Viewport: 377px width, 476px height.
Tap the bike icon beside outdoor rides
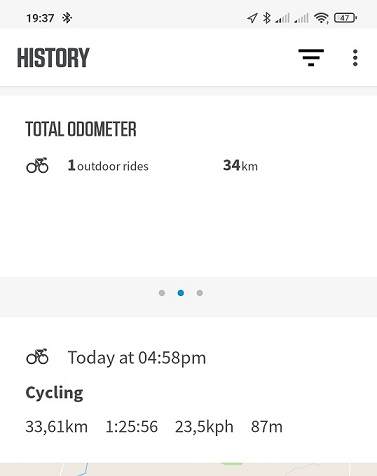37,165
